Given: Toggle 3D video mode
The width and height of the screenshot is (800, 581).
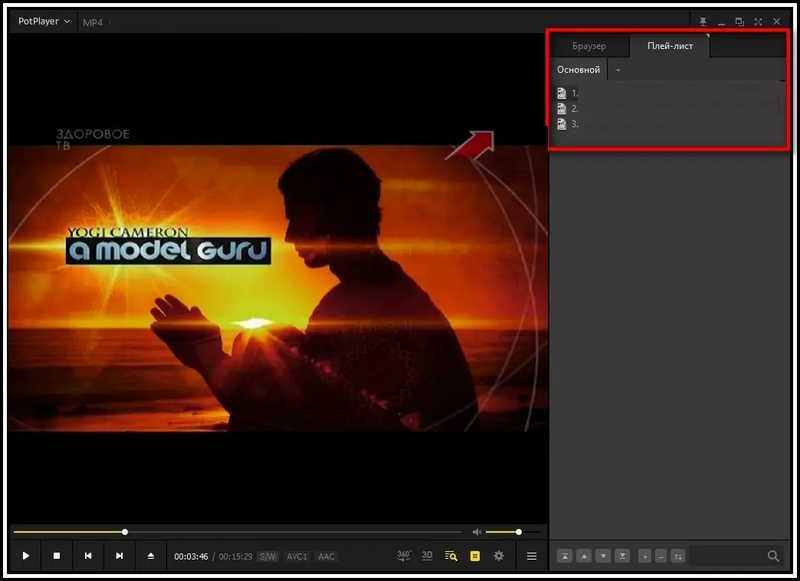Looking at the screenshot, I should pos(427,555).
